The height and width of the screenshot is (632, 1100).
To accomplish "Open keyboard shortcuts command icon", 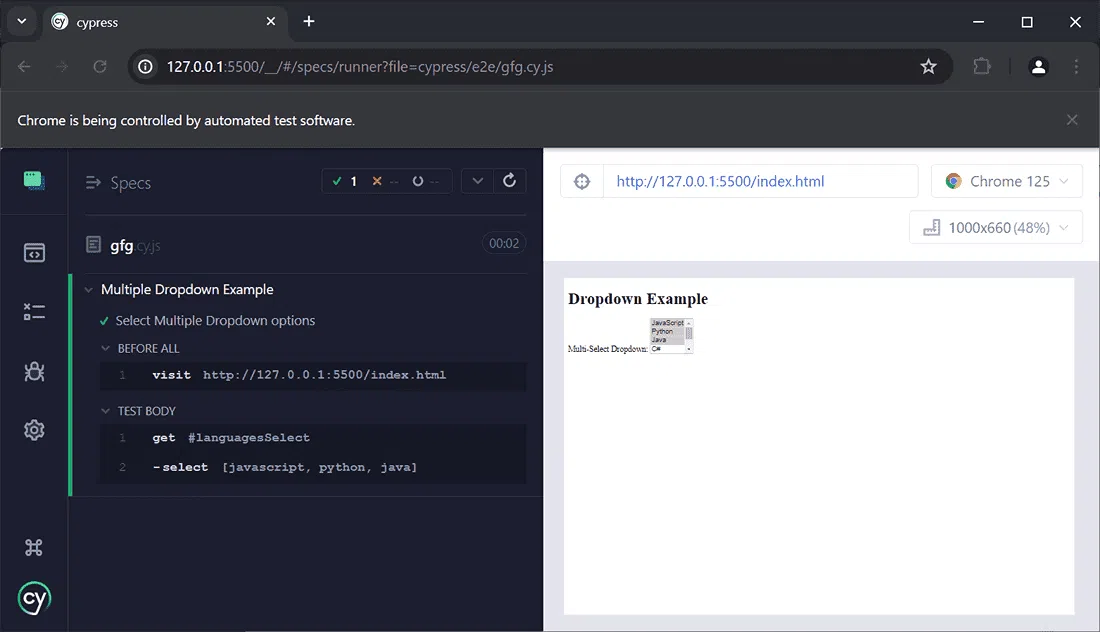I will (x=34, y=547).
